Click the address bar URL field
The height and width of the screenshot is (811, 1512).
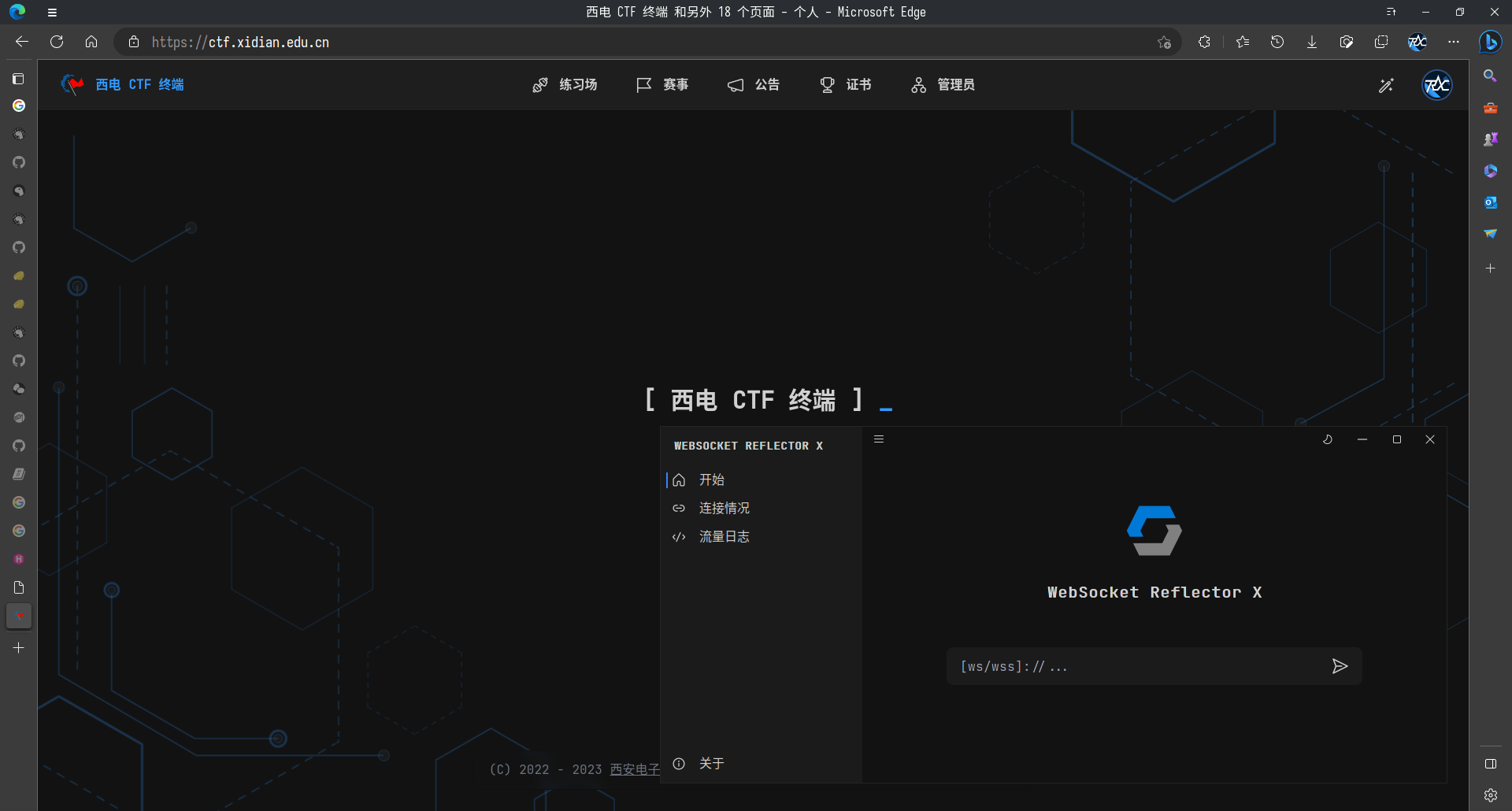tap(646, 43)
